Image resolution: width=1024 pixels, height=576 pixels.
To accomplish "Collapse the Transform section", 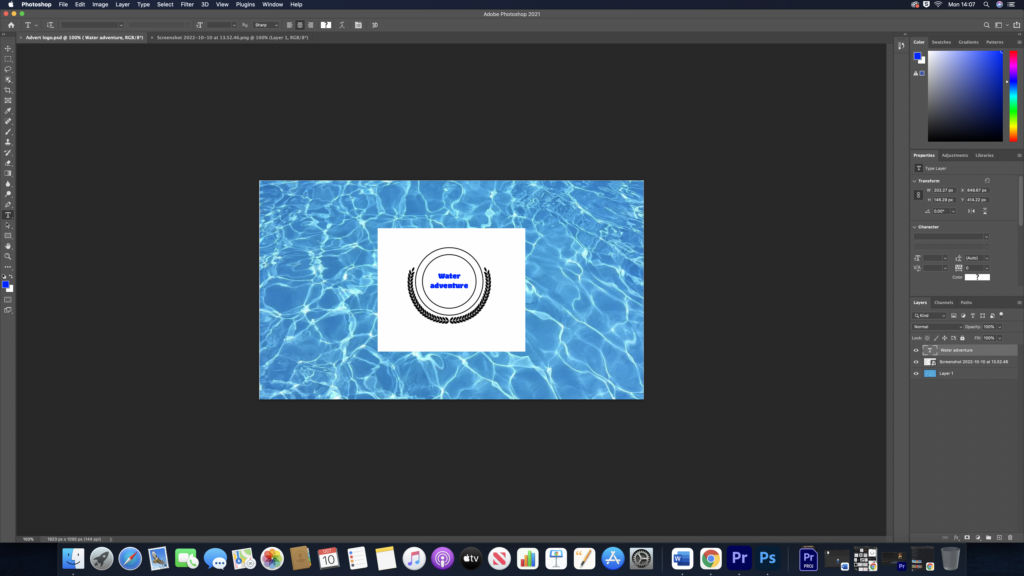I will coord(916,181).
